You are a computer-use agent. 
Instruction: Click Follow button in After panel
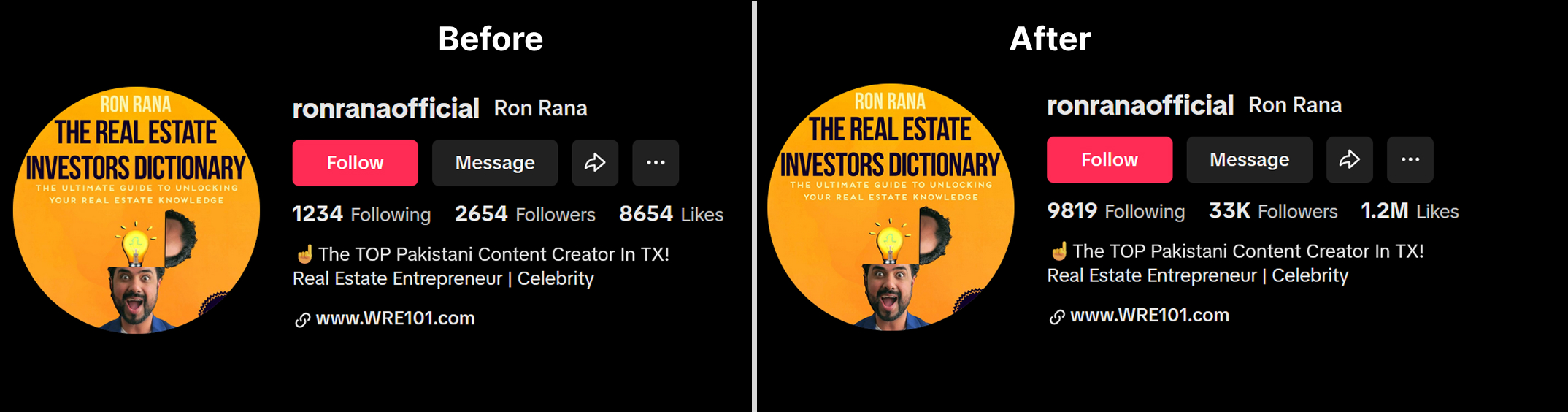[1110, 160]
